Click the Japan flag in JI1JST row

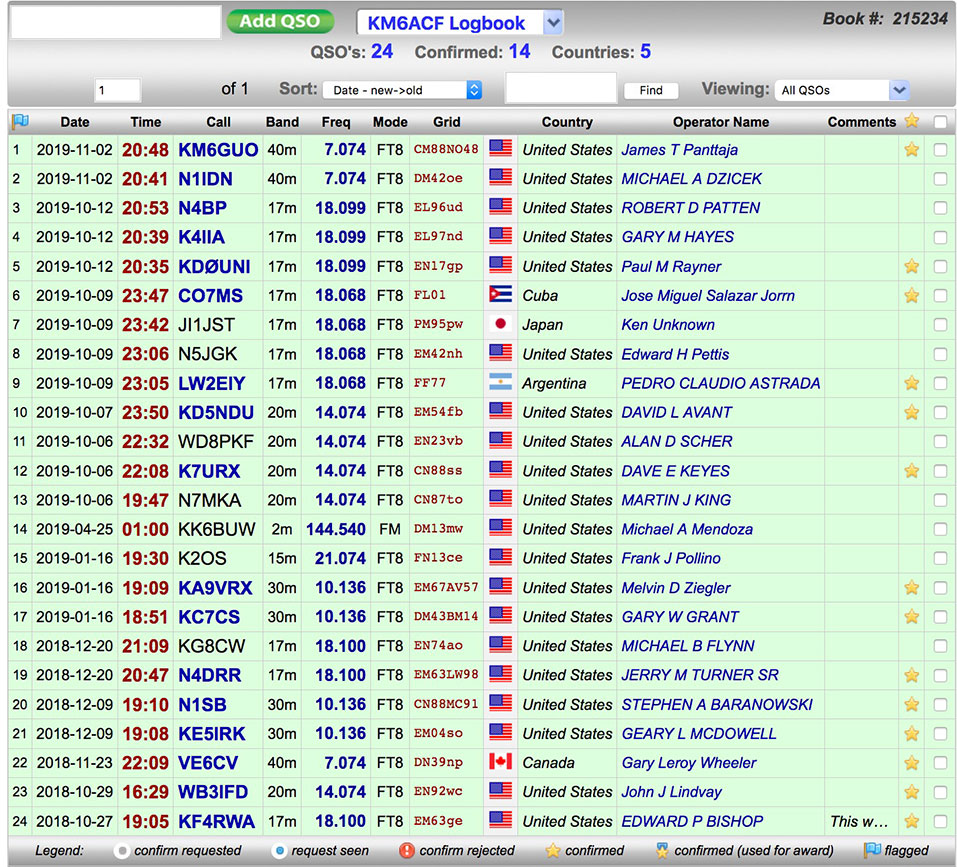500,324
